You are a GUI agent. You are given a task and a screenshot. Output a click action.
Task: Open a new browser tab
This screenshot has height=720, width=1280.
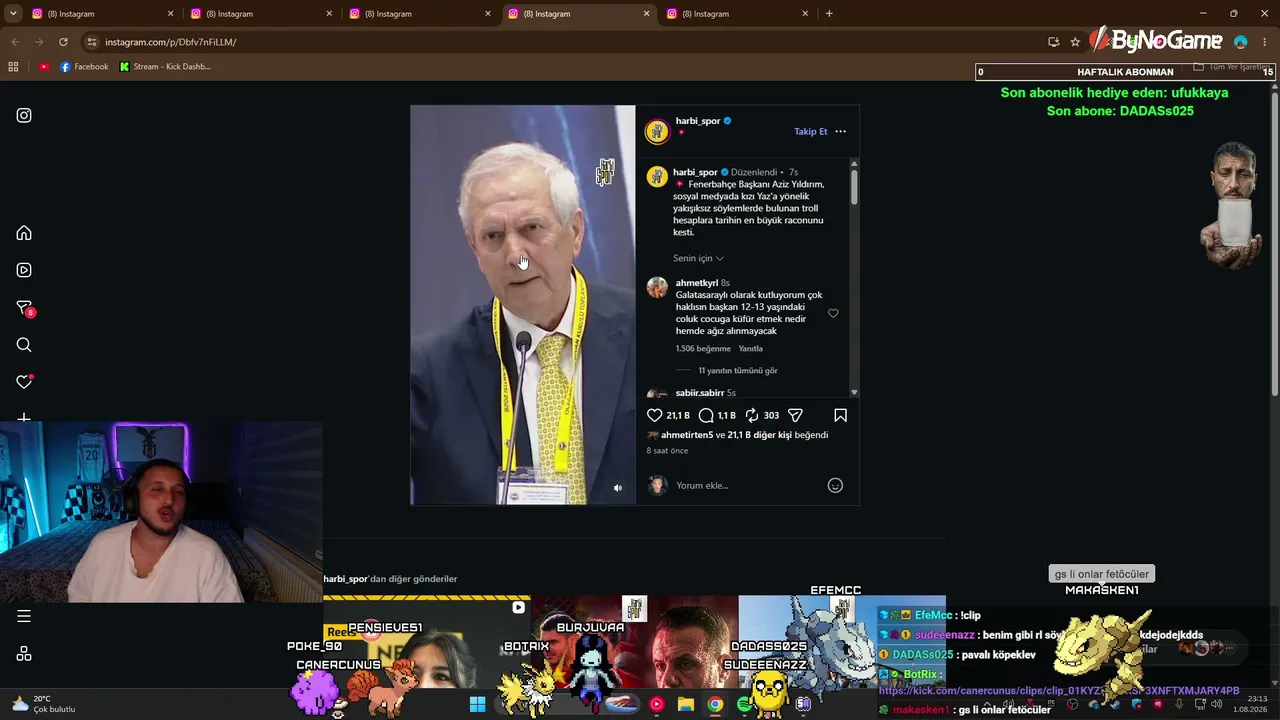[829, 14]
